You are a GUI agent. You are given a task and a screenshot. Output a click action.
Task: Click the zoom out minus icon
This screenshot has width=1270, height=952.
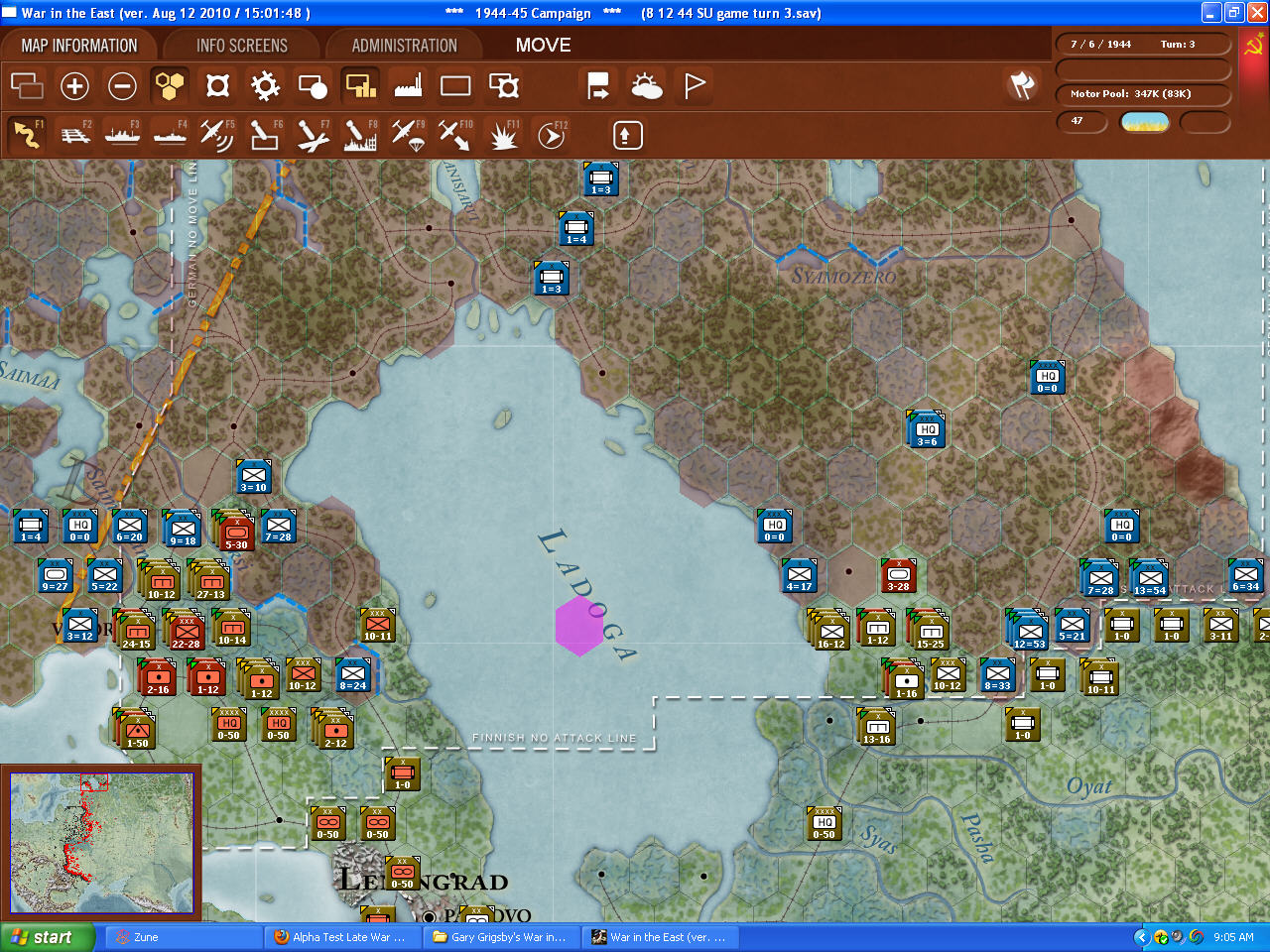click(x=122, y=86)
